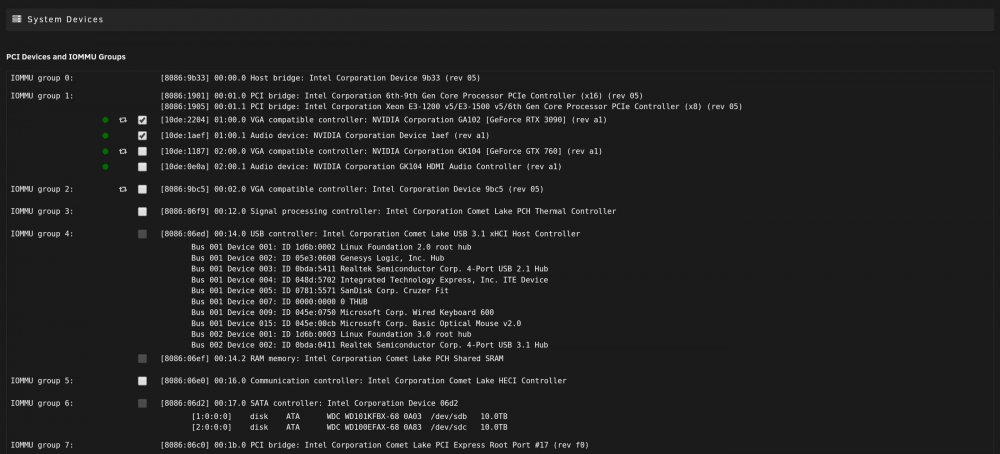
Task: Click the Integrated Technology Express ITE Device entry
Action: point(370,280)
